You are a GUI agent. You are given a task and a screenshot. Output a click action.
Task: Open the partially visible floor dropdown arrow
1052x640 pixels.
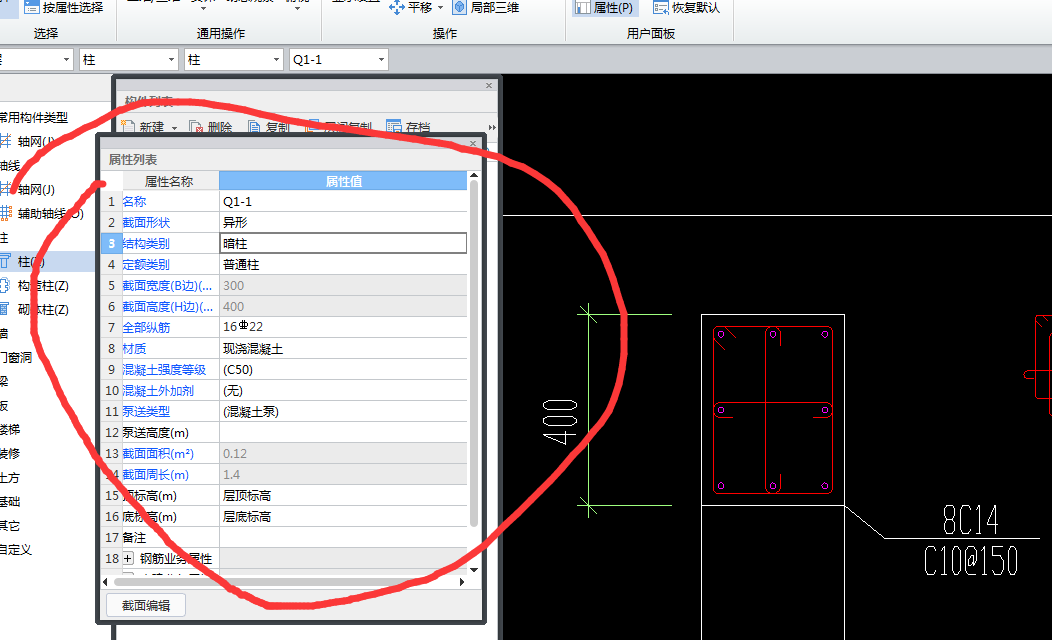tap(66, 60)
